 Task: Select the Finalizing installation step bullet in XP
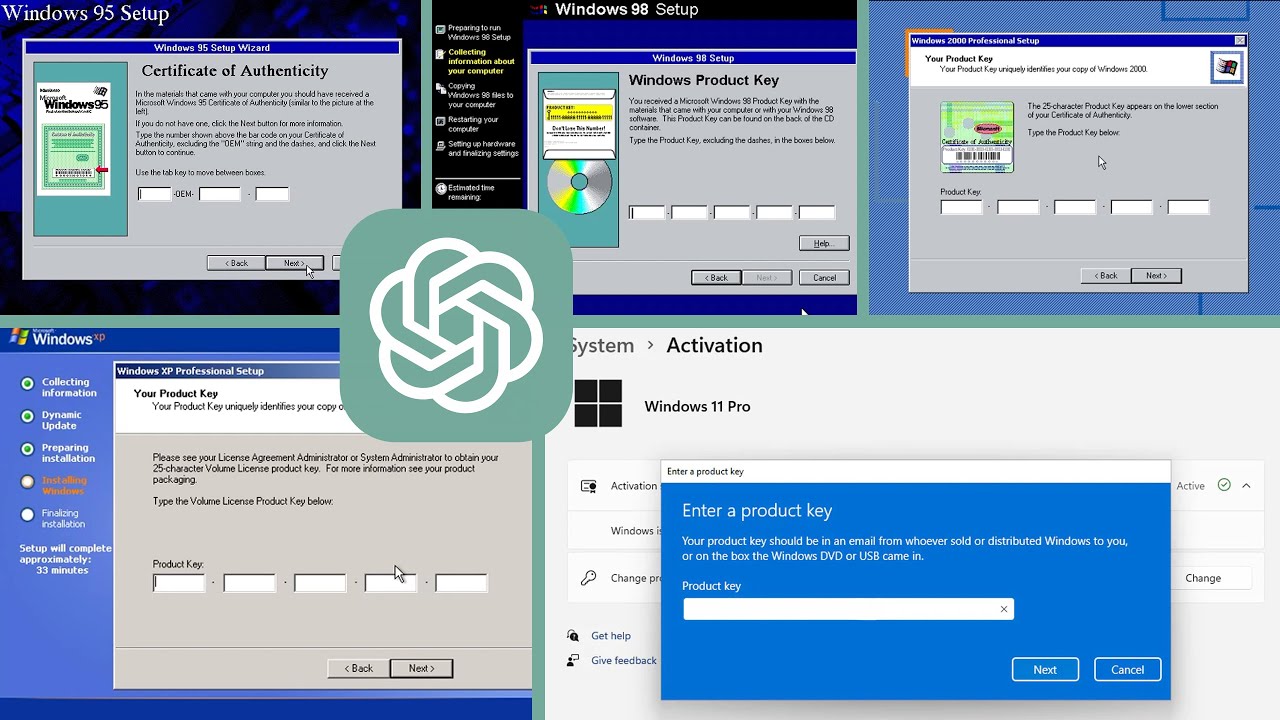27,514
